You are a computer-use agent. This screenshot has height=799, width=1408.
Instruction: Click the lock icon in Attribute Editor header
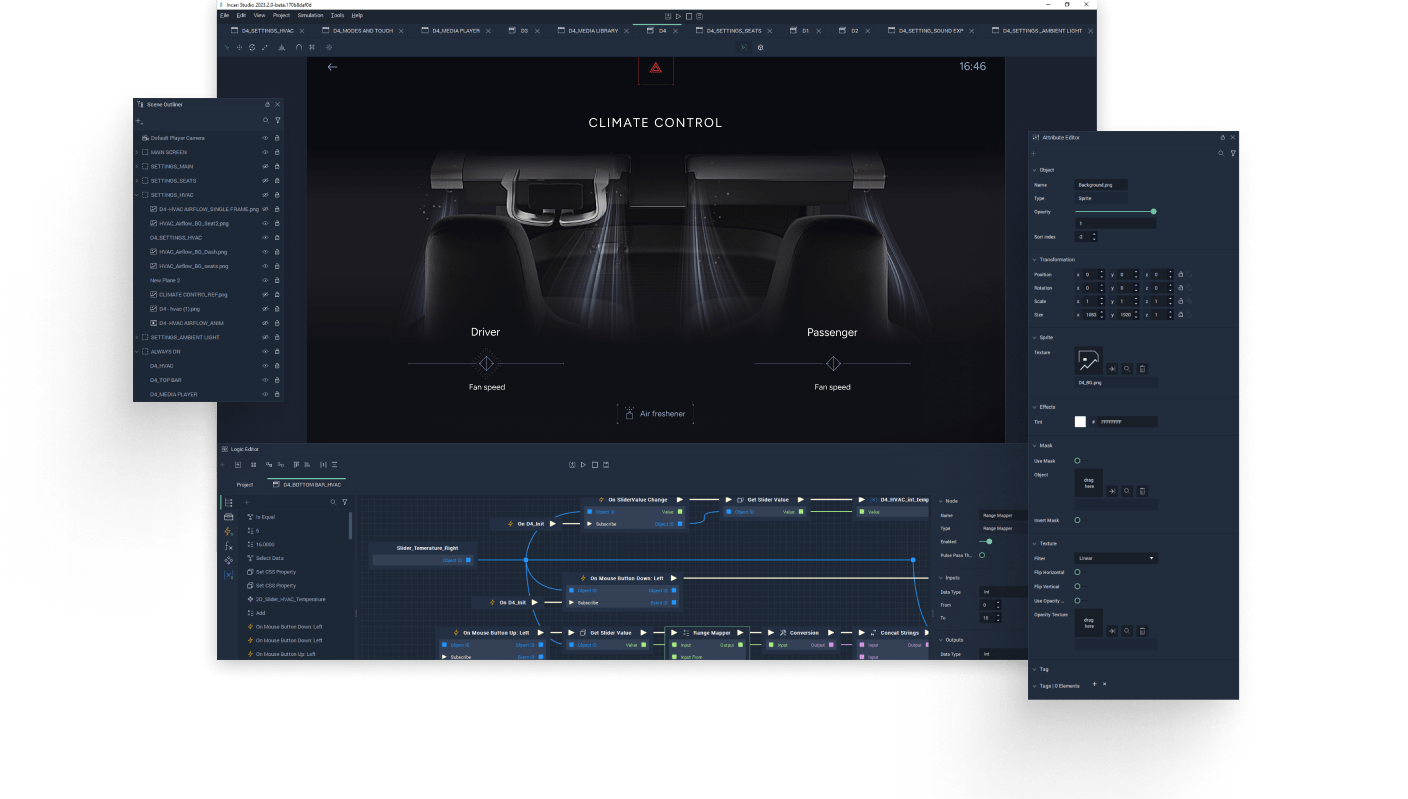1222,137
